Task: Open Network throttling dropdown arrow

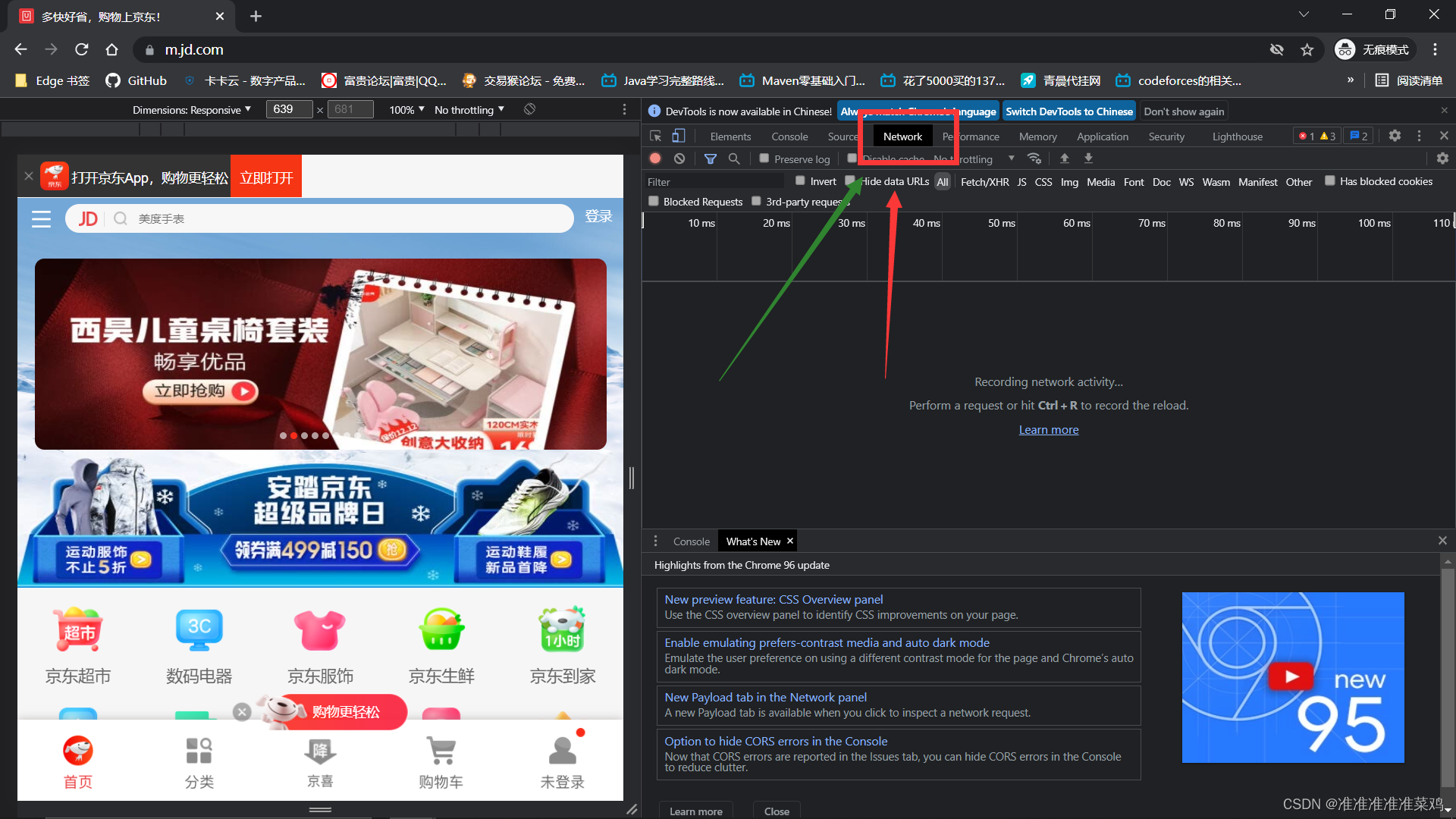Action: click(x=1011, y=158)
